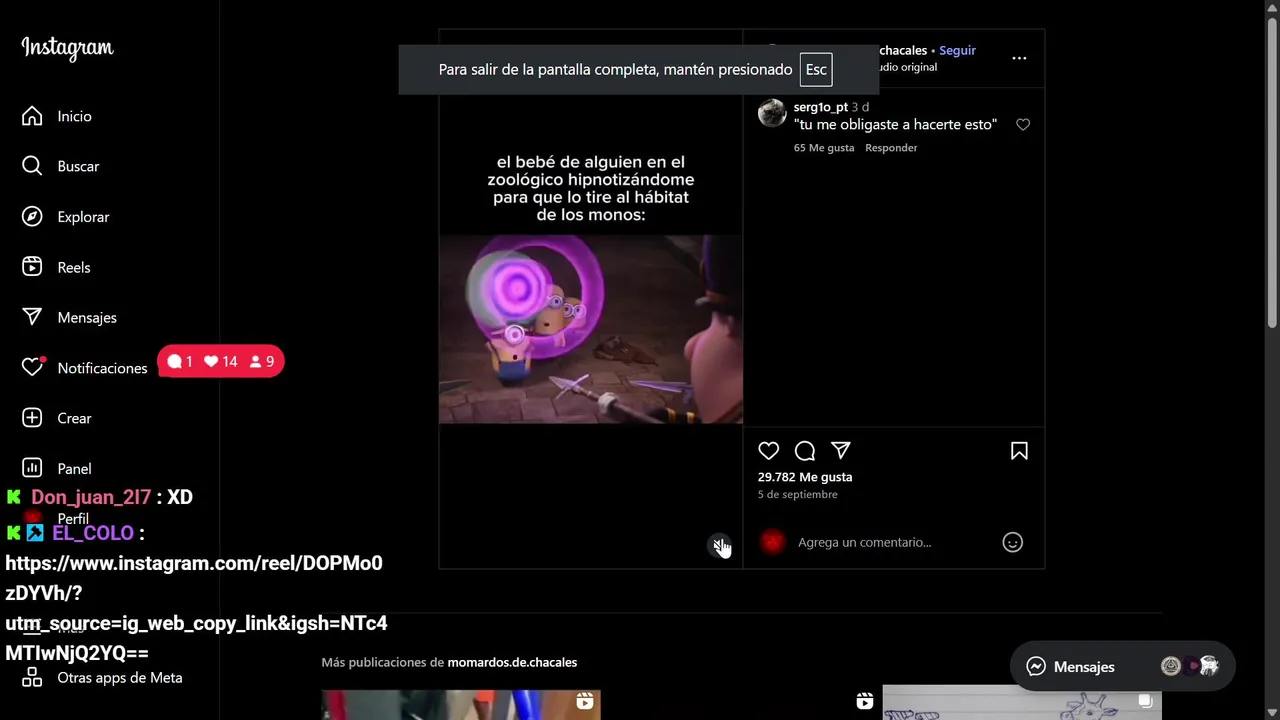Click the Notificaciones heart icon
Image resolution: width=1280 pixels, height=720 pixels.
tap(32, 367)
